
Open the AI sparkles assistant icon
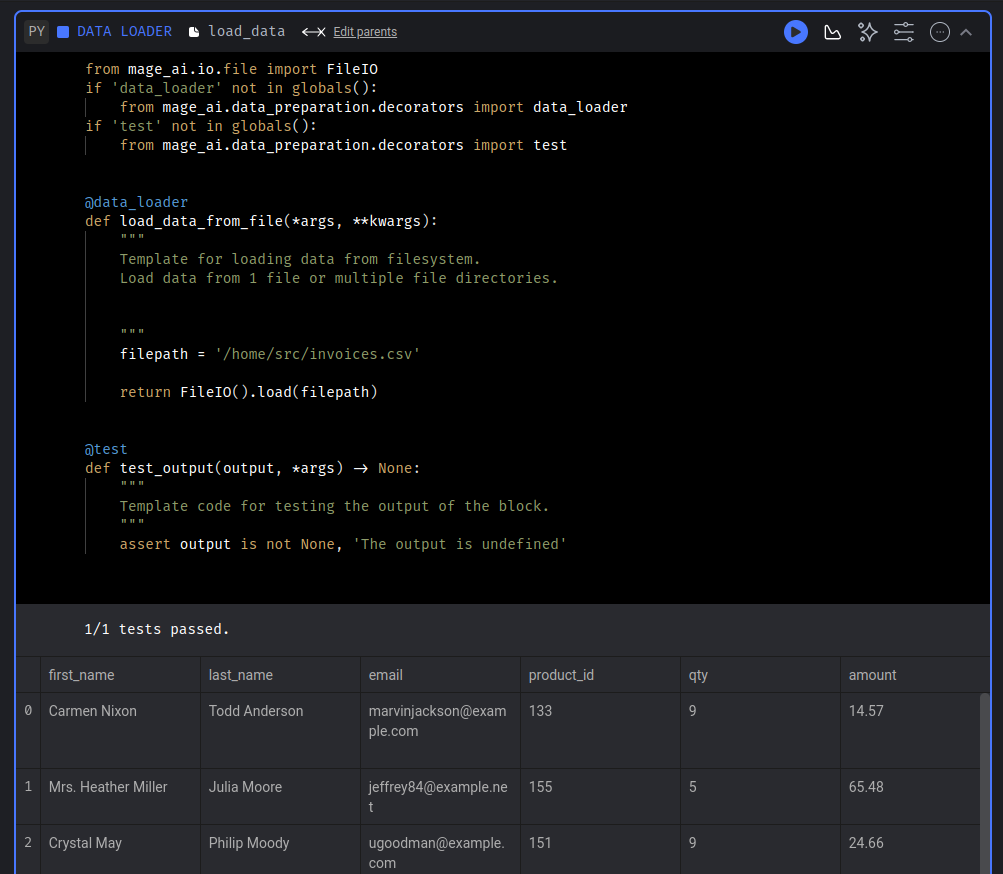coord(867,31)
